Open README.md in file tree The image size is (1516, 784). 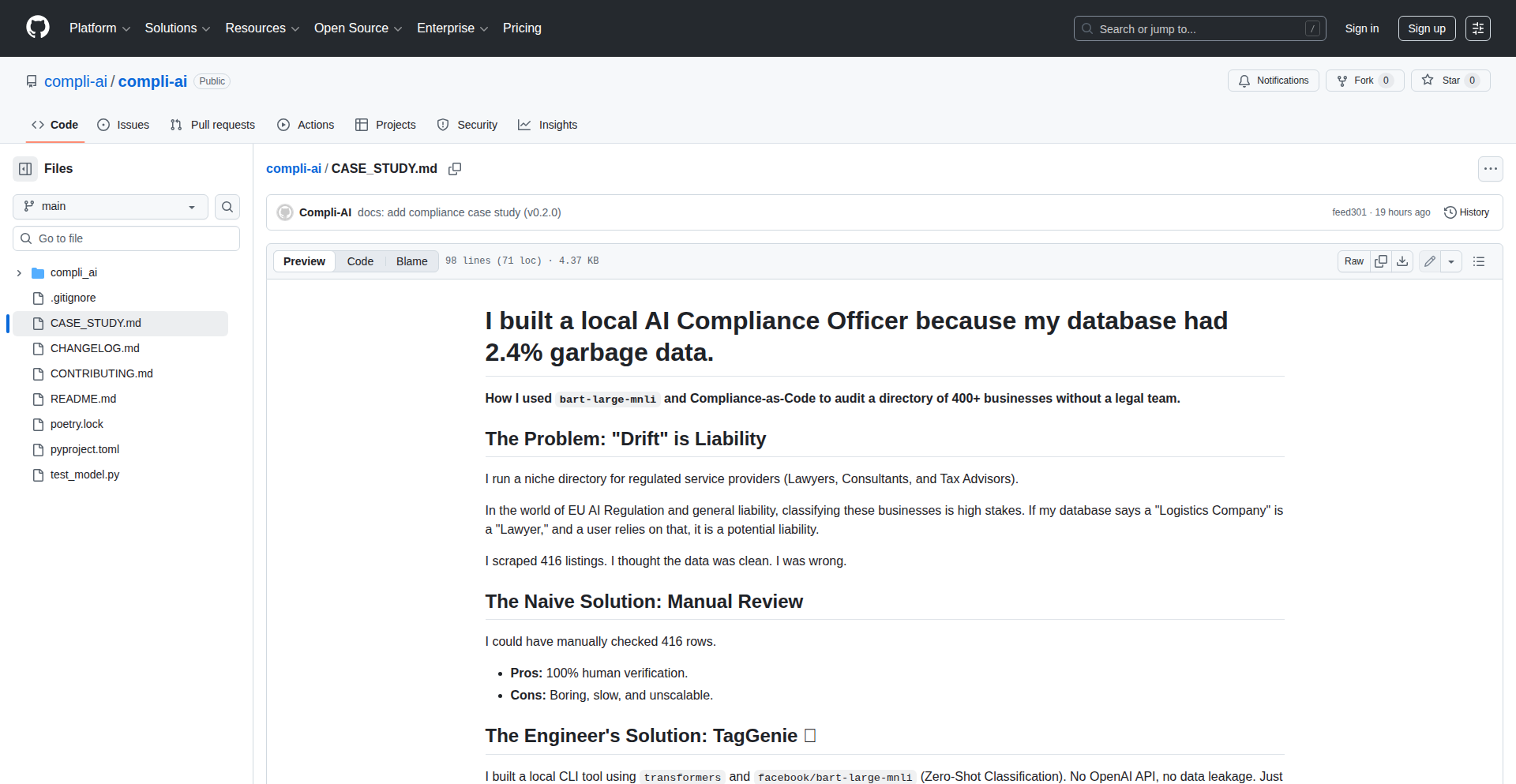tap(83, 399)
